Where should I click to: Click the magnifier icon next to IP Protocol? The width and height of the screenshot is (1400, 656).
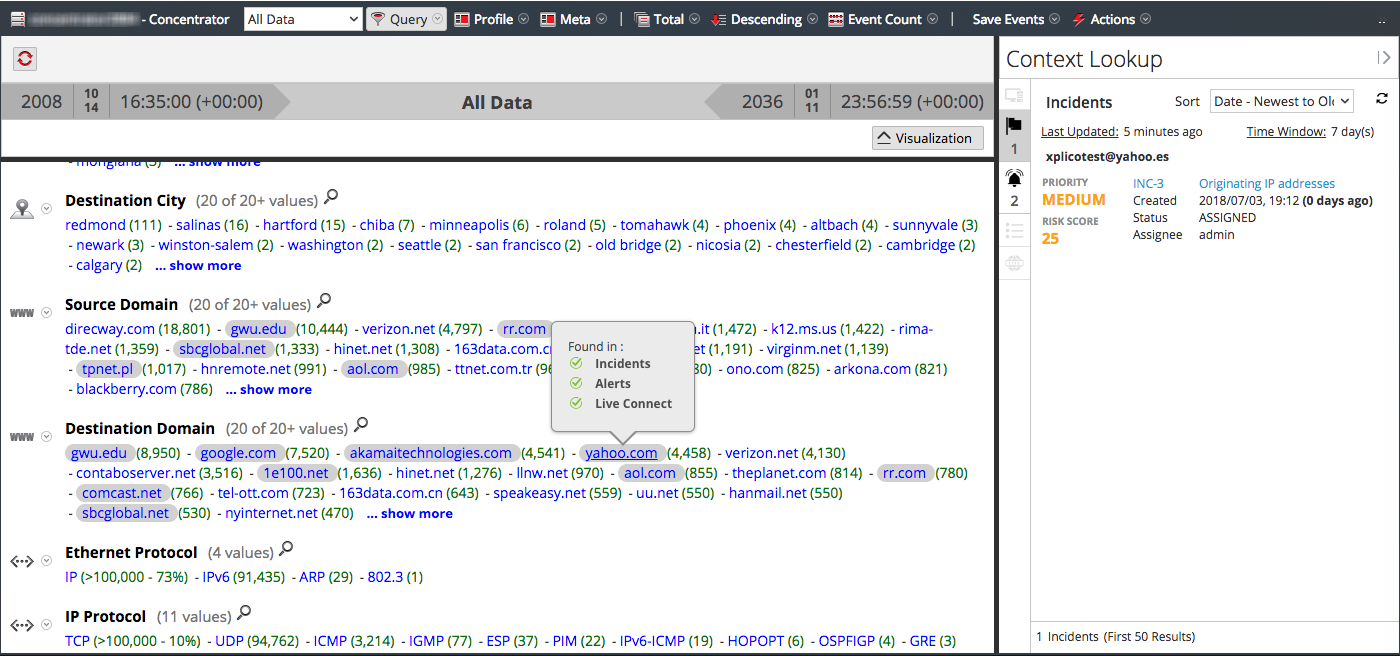[243, 613]
